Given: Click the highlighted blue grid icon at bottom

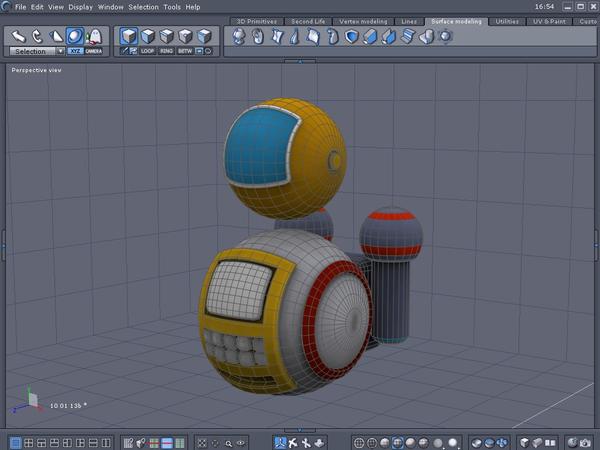Looking at the screenshot, I should (x=167, y=443).
